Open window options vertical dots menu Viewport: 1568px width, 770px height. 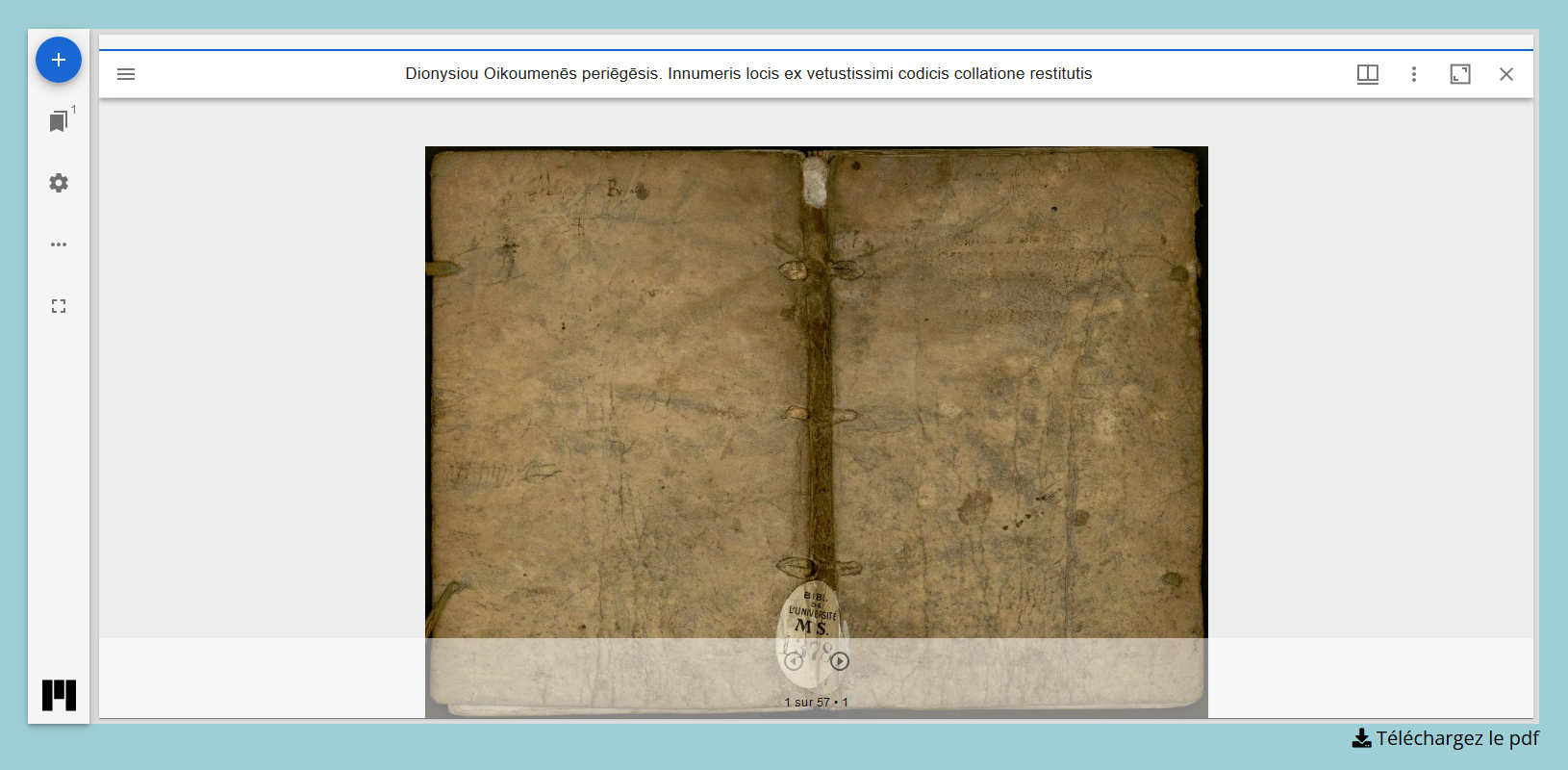1414,74
